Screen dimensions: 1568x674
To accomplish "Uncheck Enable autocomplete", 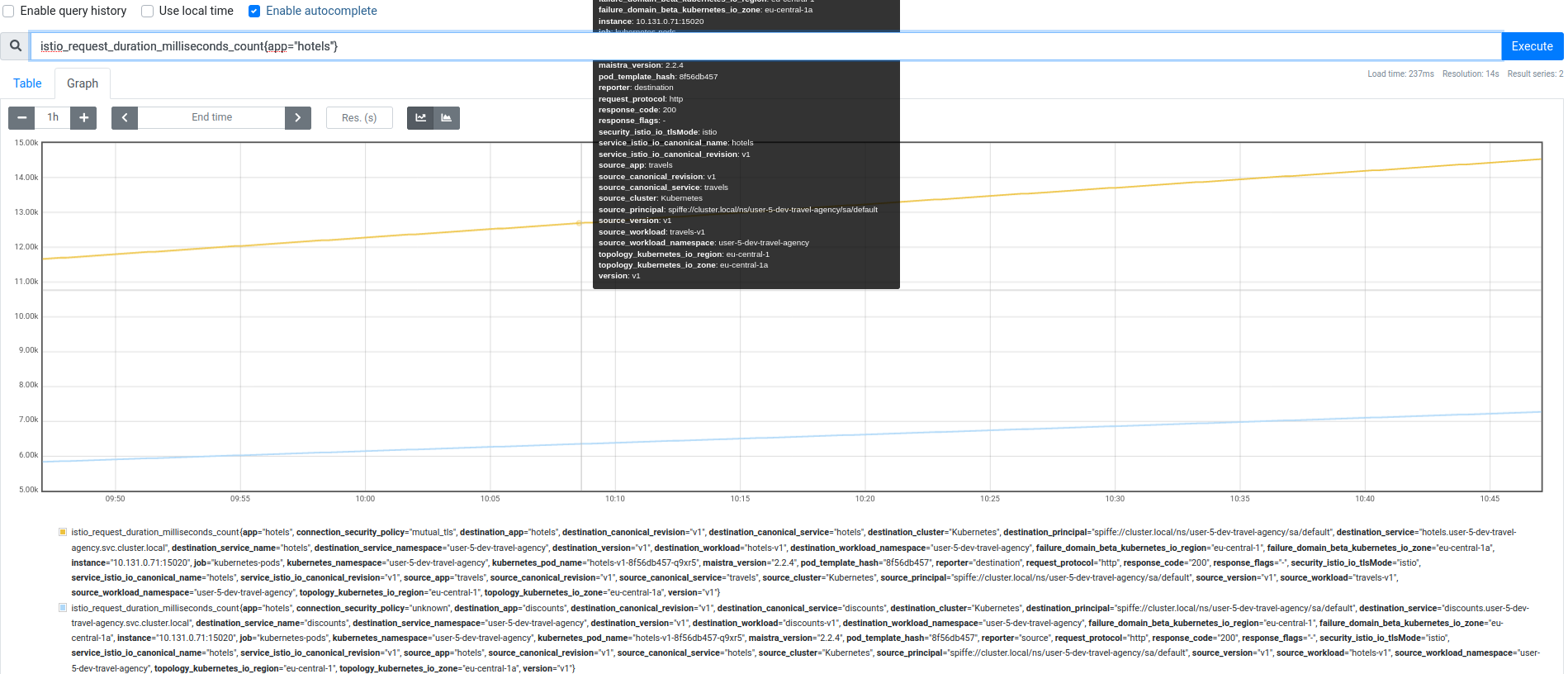I will tap(254, 11).
